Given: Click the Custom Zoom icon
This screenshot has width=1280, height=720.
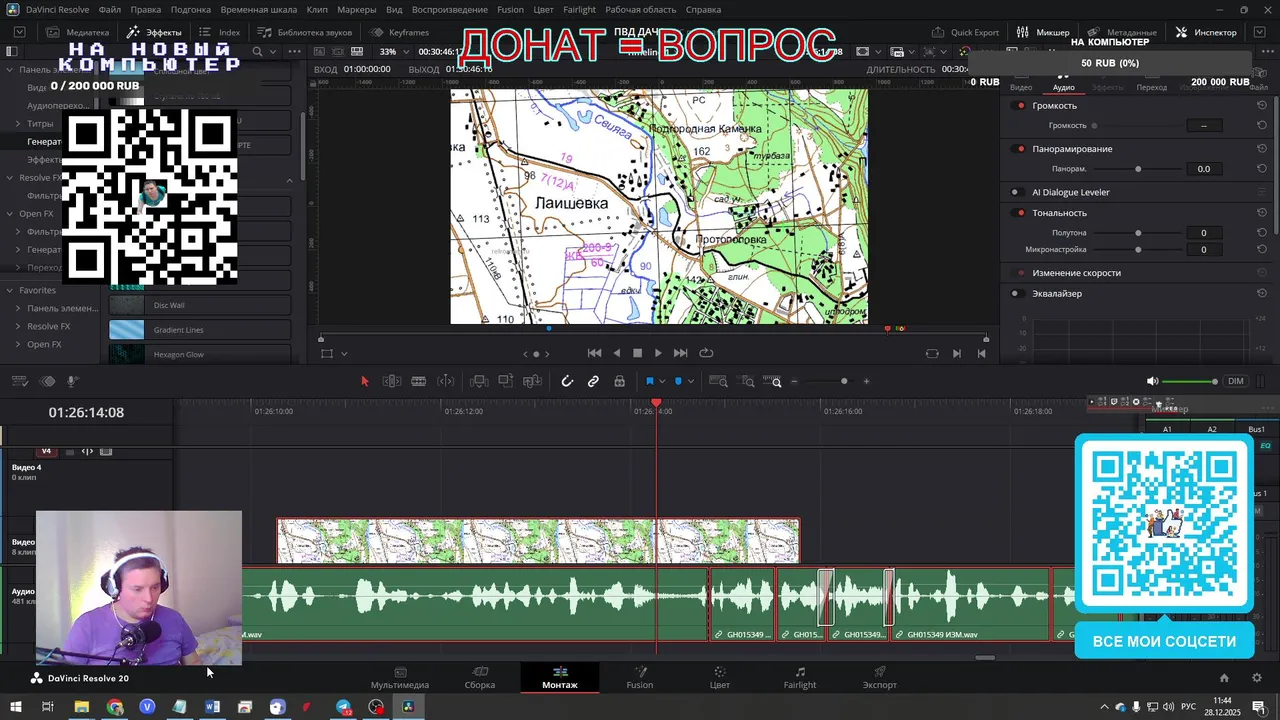Looking at the screenshot, I should click(774, 381).
